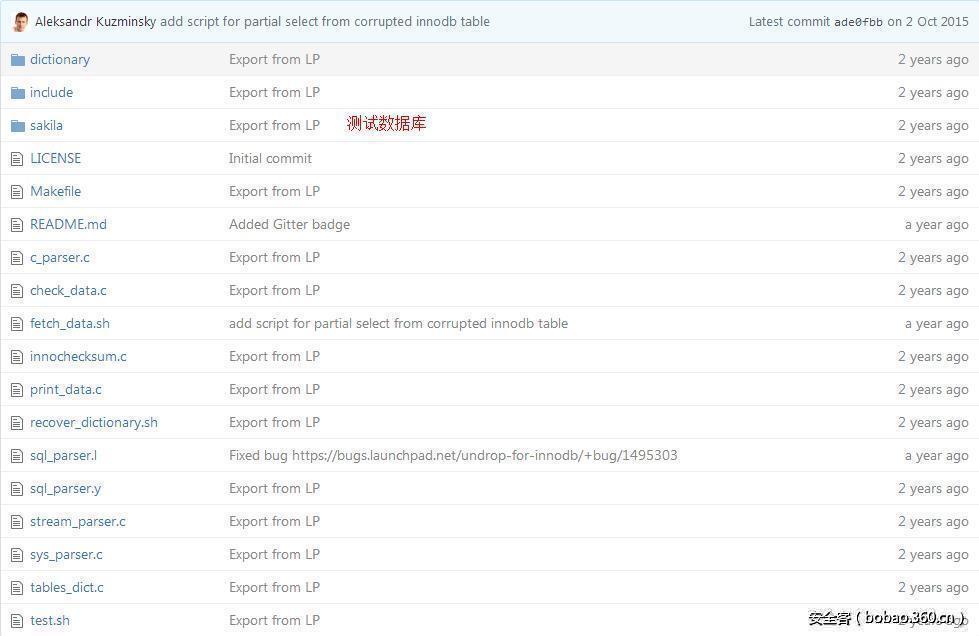Open the stream_parser.c file

coord(77,521)
